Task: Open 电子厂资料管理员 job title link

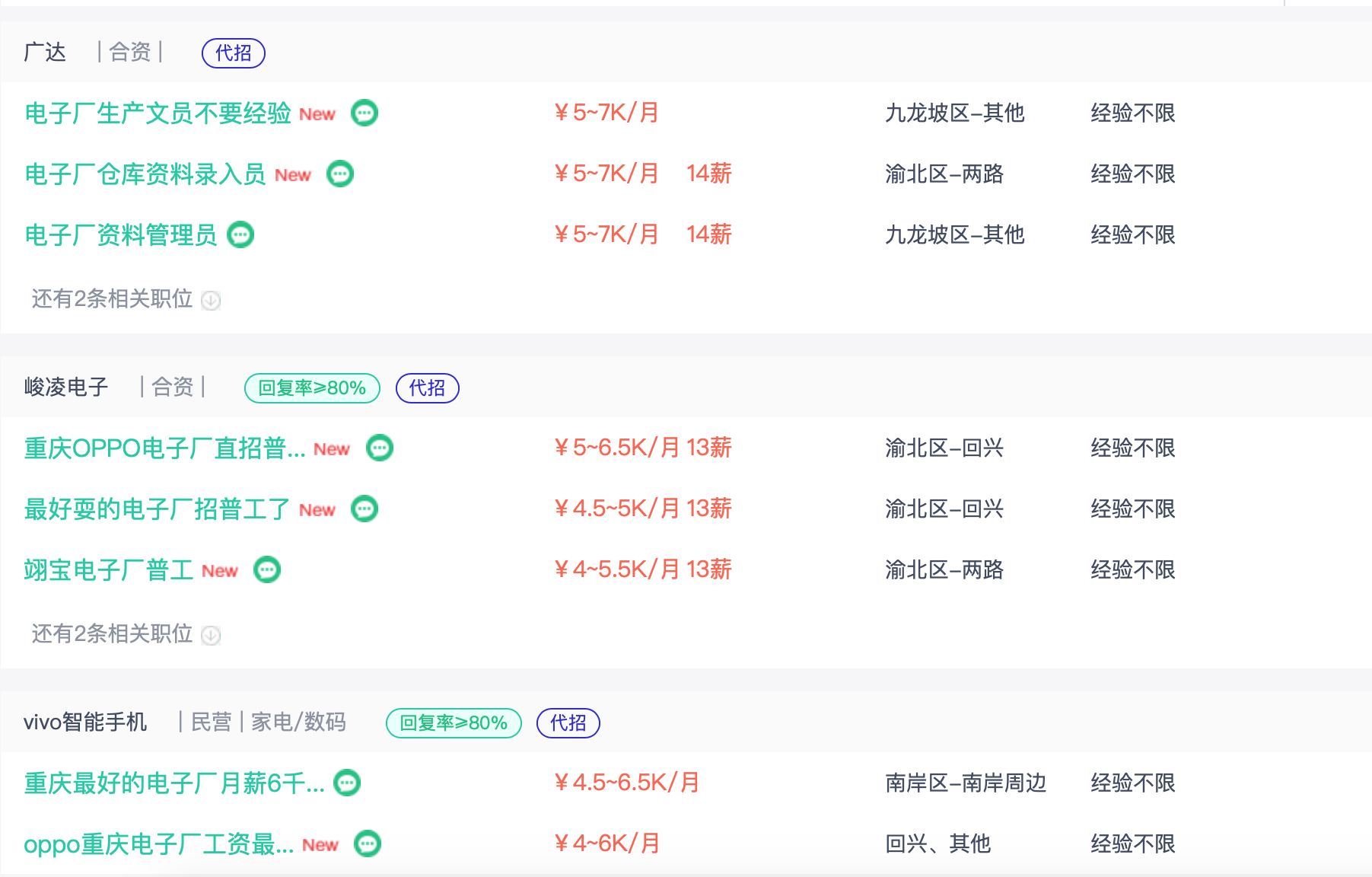Action: click(x=120, y=235)
